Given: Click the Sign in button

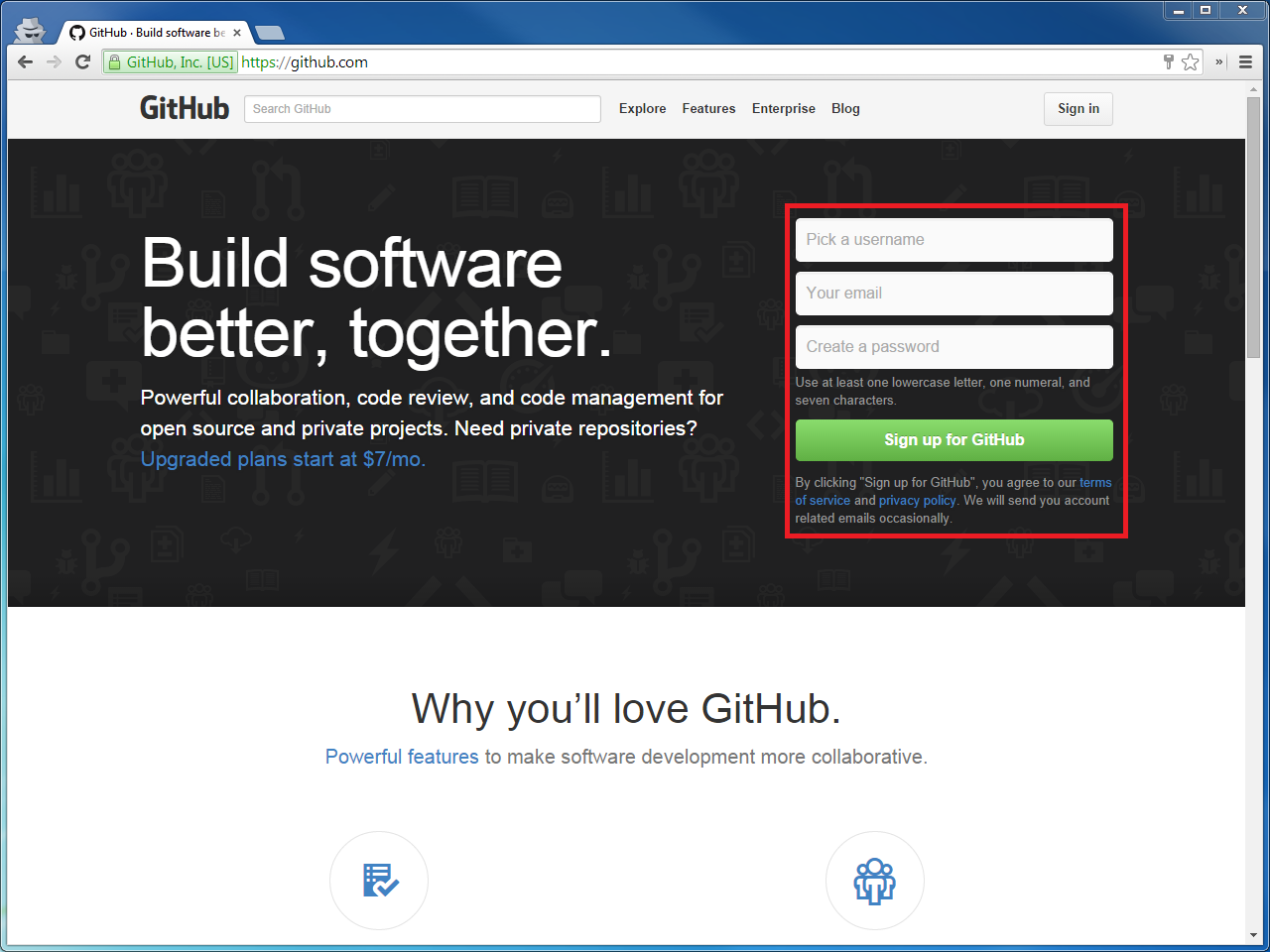Looking at the screenshot, I should pyautogui.click(x=1079, y=109).
